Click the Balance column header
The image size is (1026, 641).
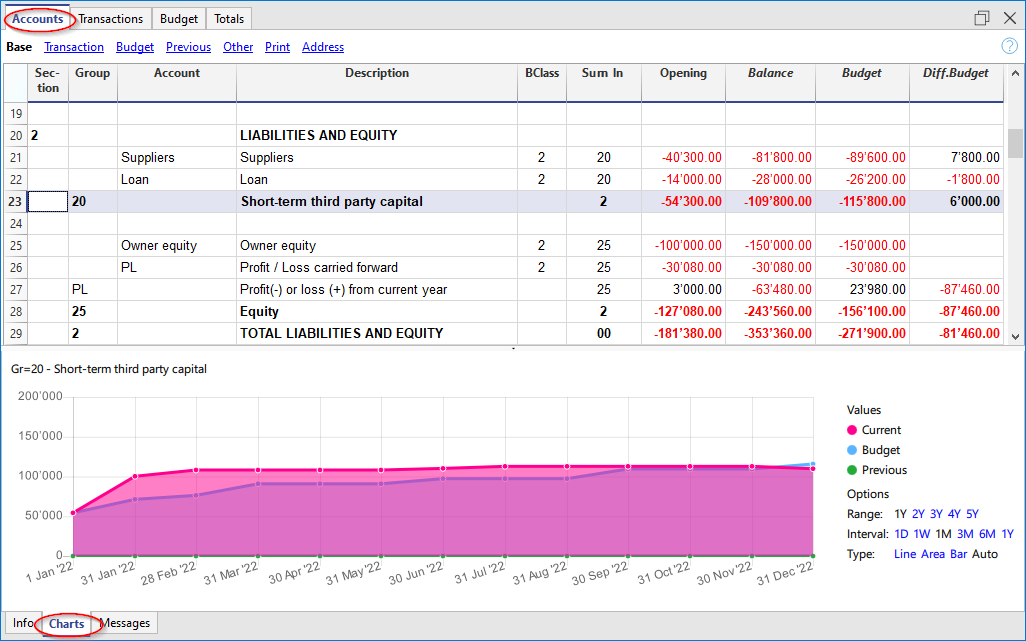770,73
